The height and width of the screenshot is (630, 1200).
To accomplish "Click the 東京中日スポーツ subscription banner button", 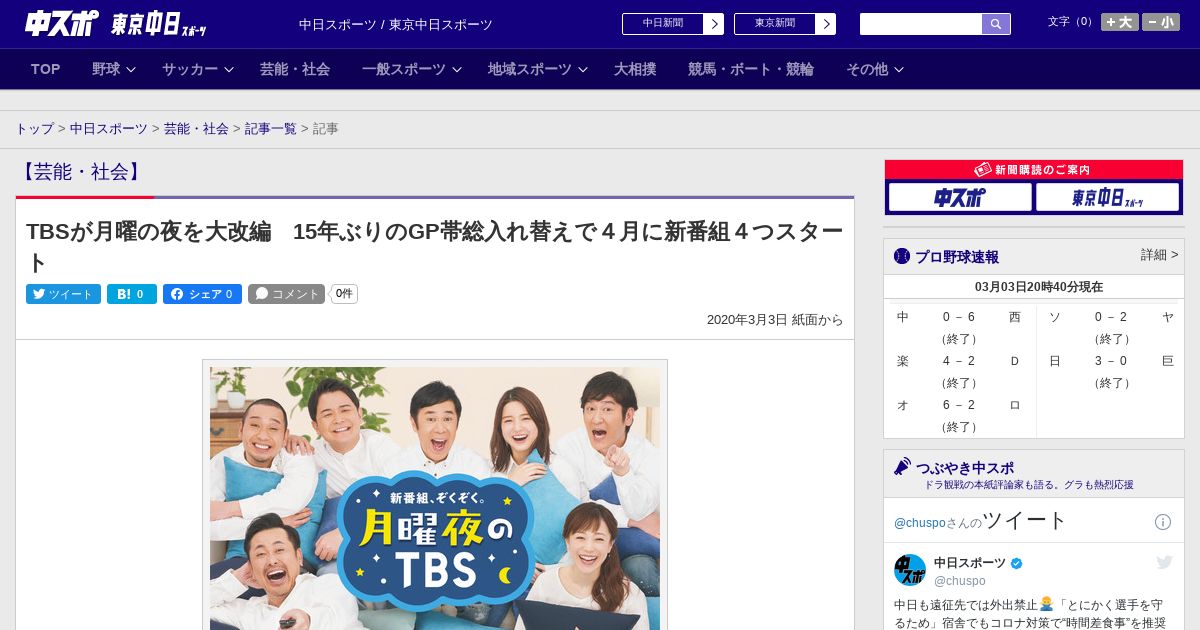I will pos(1107,198).
